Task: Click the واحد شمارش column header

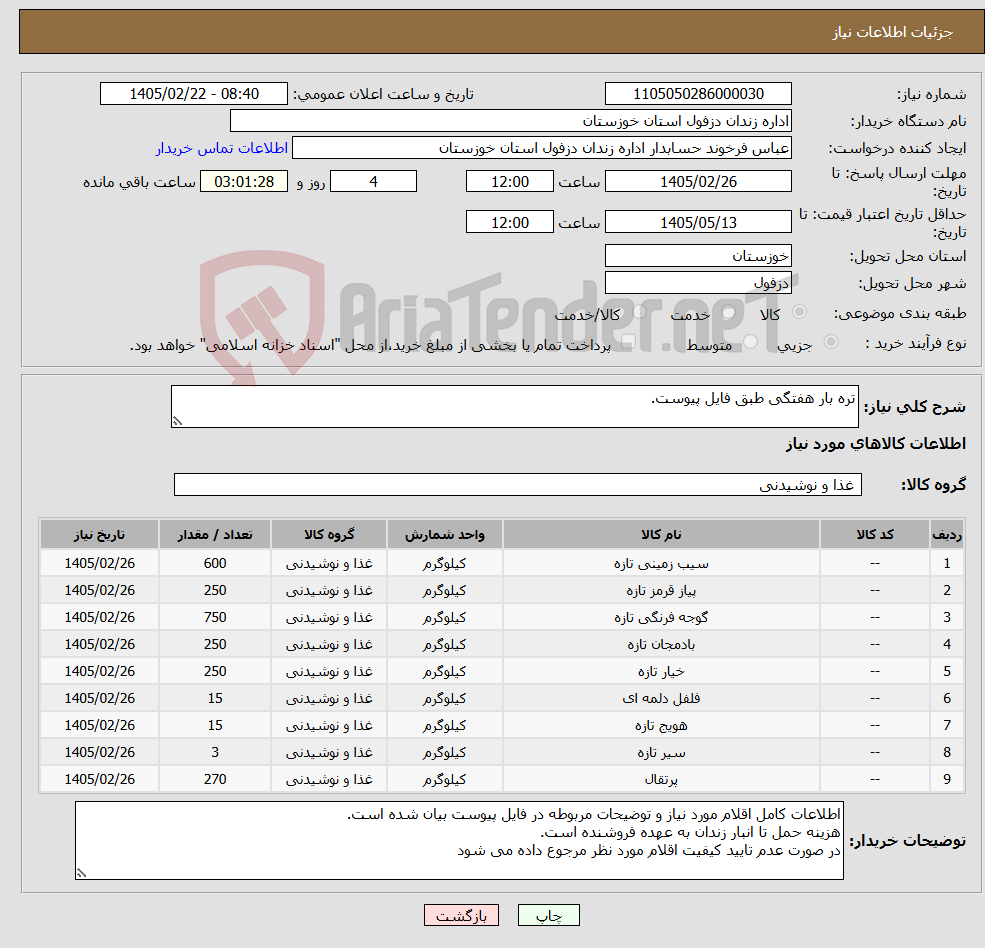Action: 444,534
